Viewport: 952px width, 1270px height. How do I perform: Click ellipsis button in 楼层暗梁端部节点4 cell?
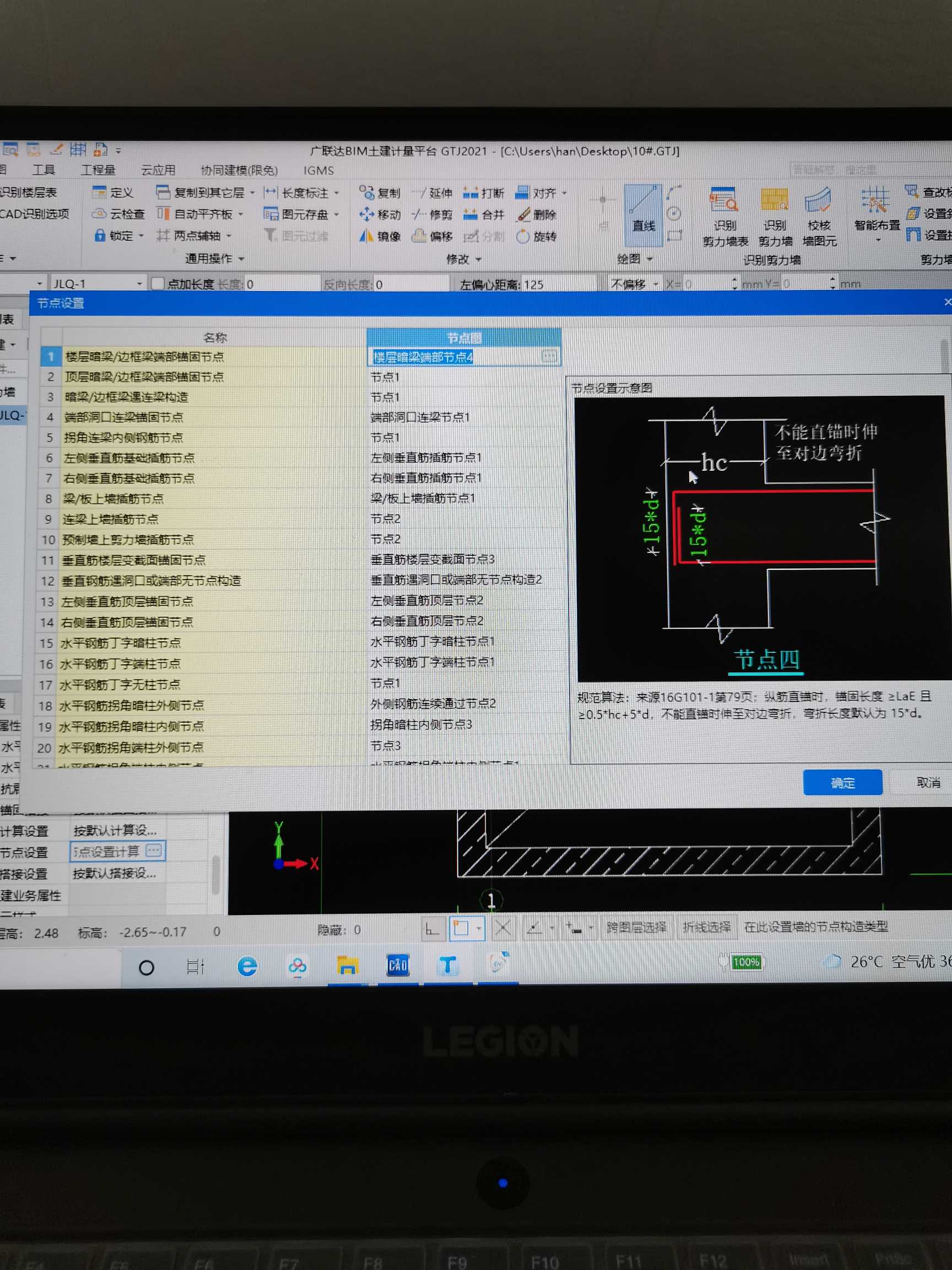(x=549, y=357)
